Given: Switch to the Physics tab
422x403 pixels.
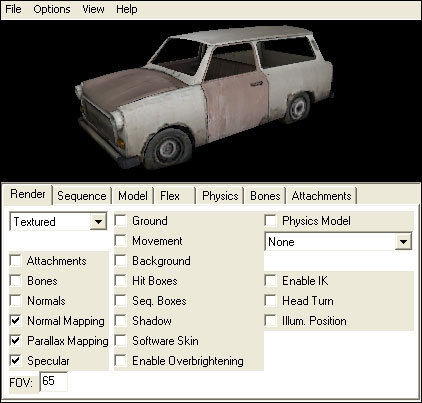Looking at the screenshot, I should pos(220,196).
